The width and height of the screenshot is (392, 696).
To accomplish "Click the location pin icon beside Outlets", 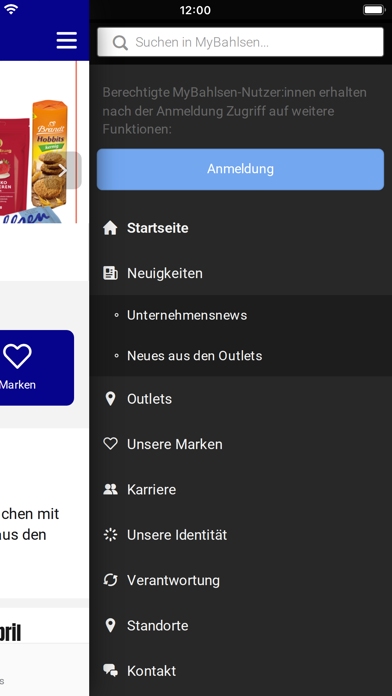I will 110,399.
